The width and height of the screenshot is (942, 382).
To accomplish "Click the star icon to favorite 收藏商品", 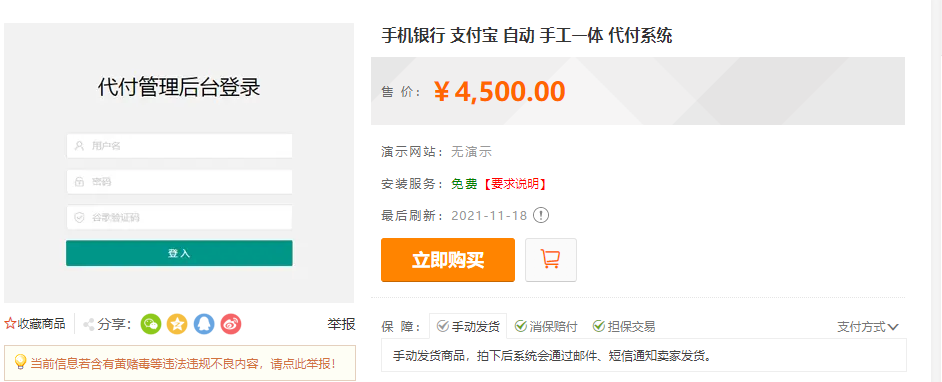I will [x=10, y=324].
